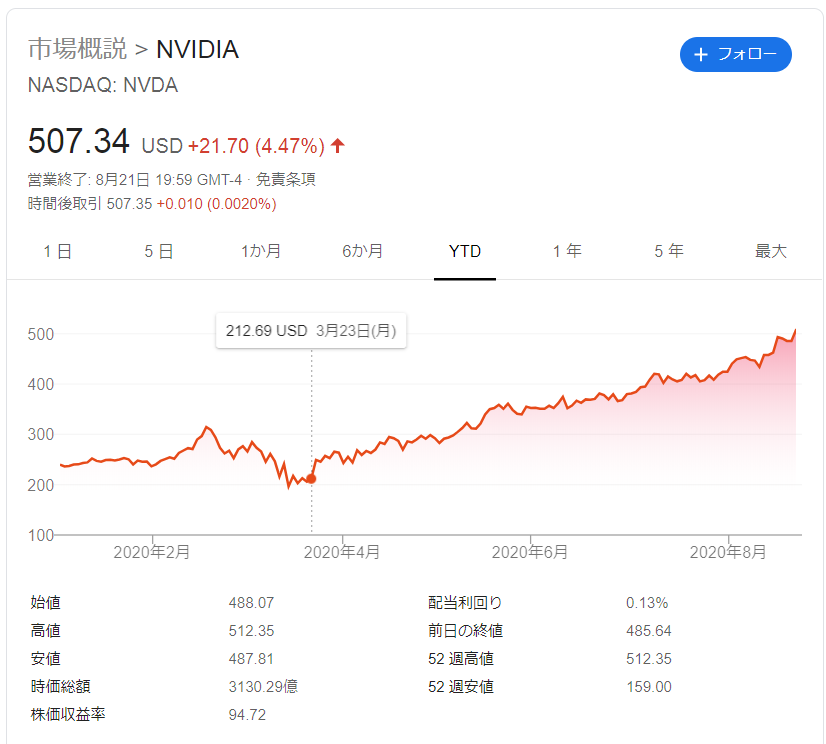
Task: Click the 2020年4月 axis label
Action: click(343, 551)
